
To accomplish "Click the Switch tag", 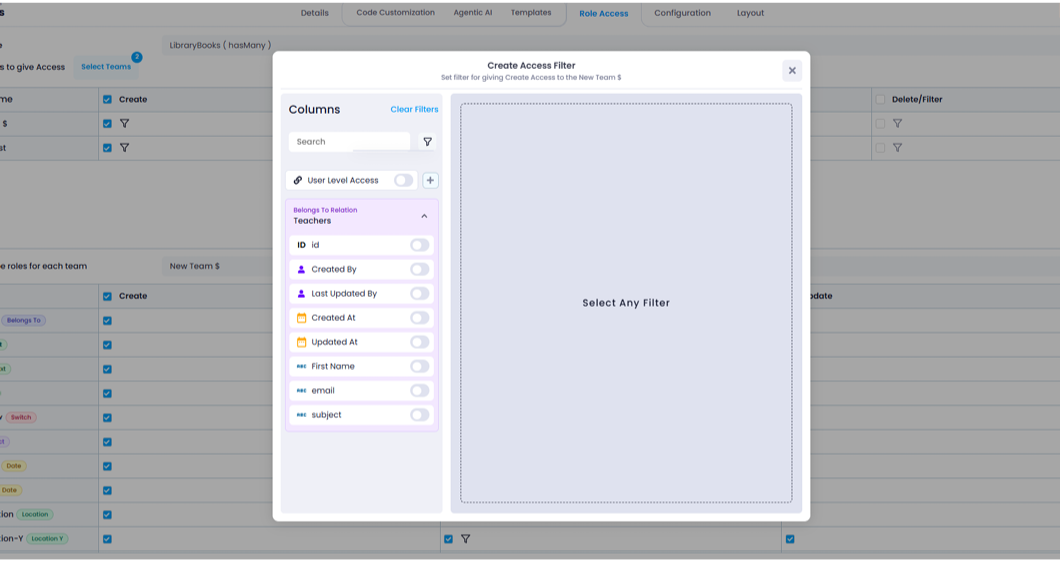I will coord(21,417).
